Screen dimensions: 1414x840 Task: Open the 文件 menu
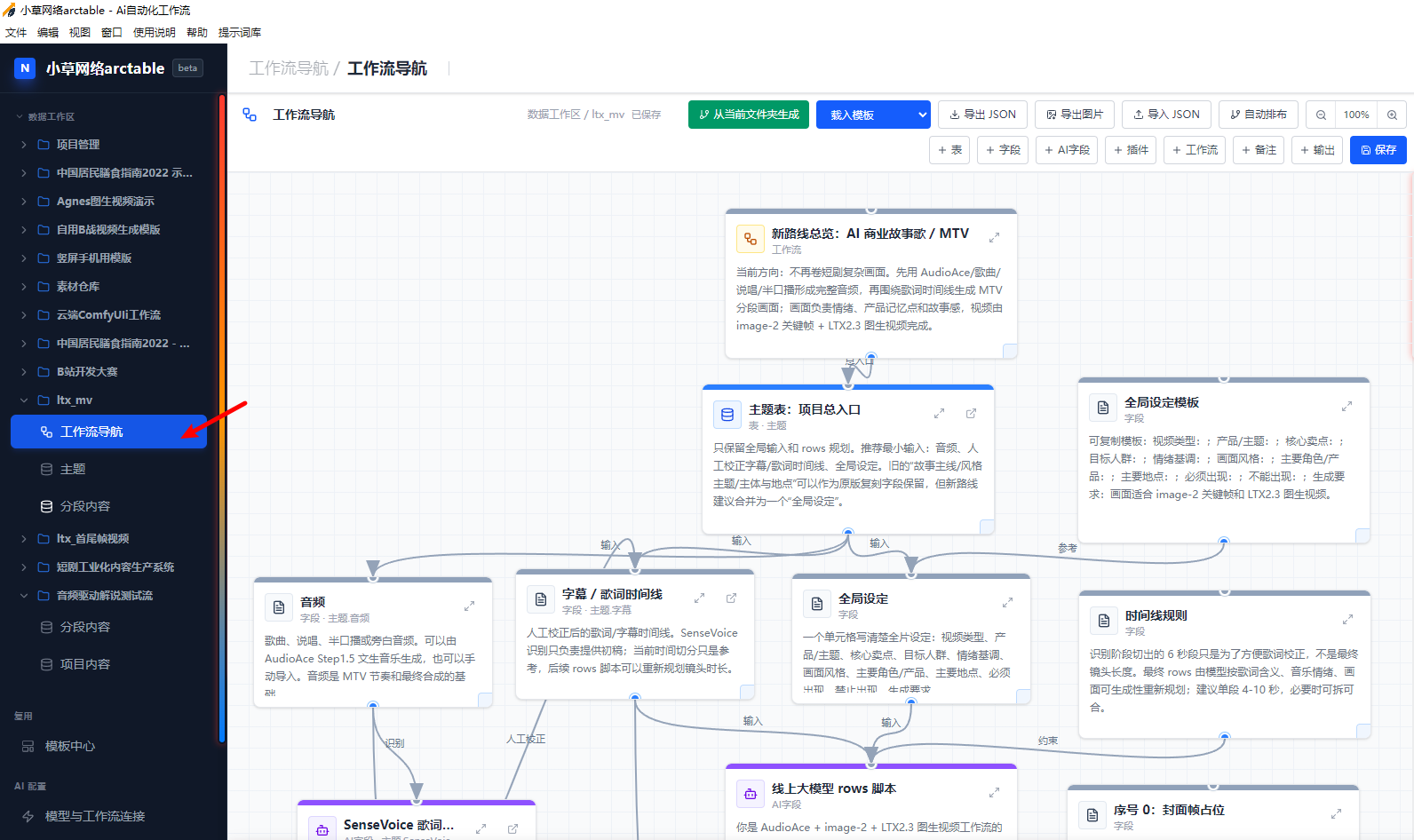16,33
